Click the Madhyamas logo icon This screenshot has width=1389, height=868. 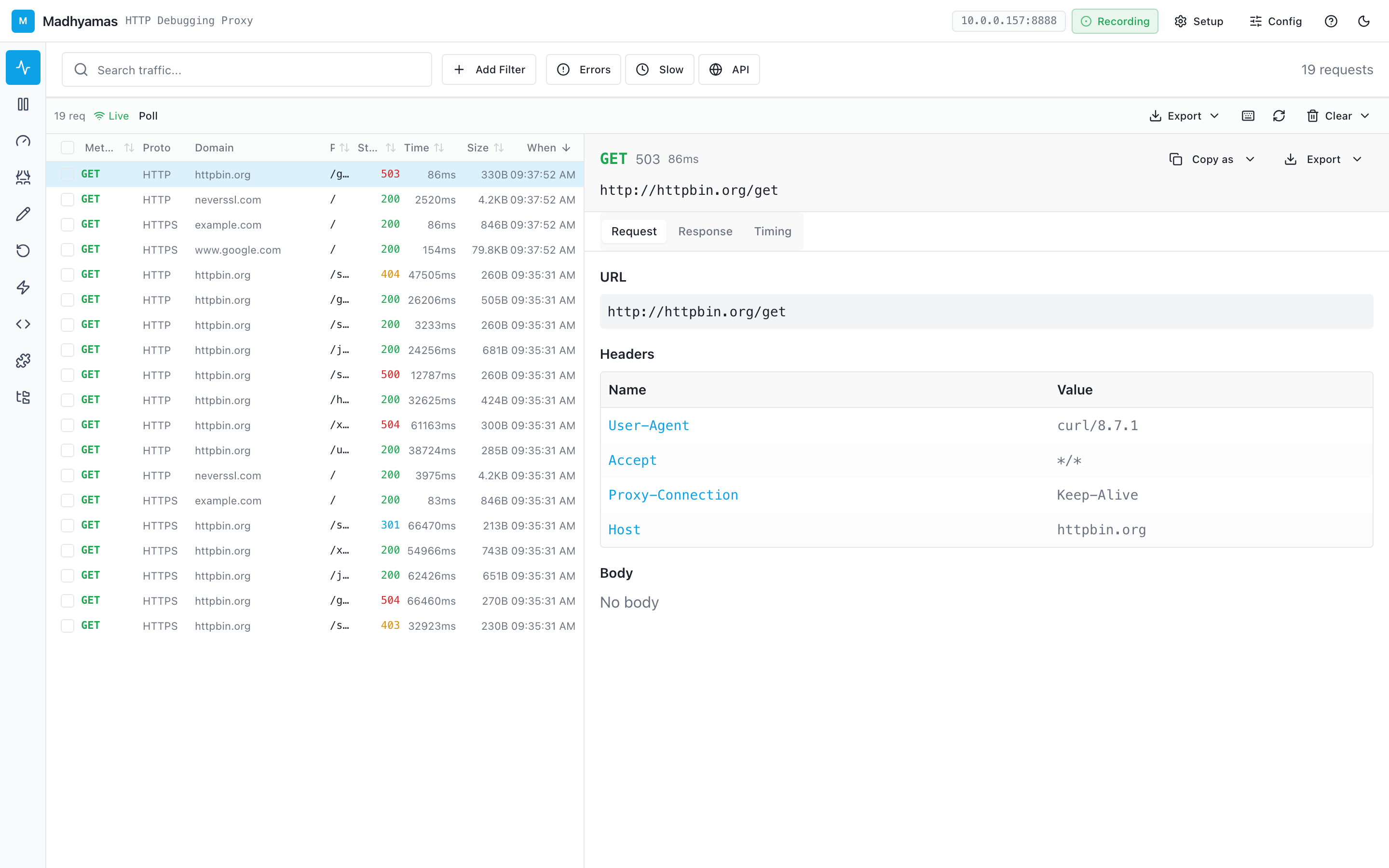point(23,21)
